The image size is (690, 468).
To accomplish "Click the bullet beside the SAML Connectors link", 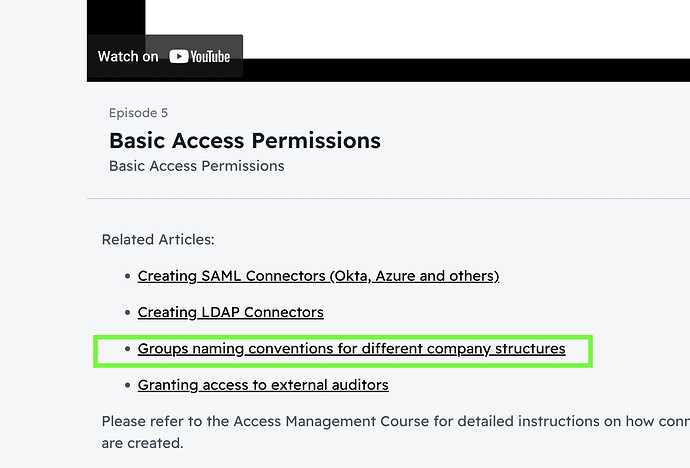I will click(128, 276).
